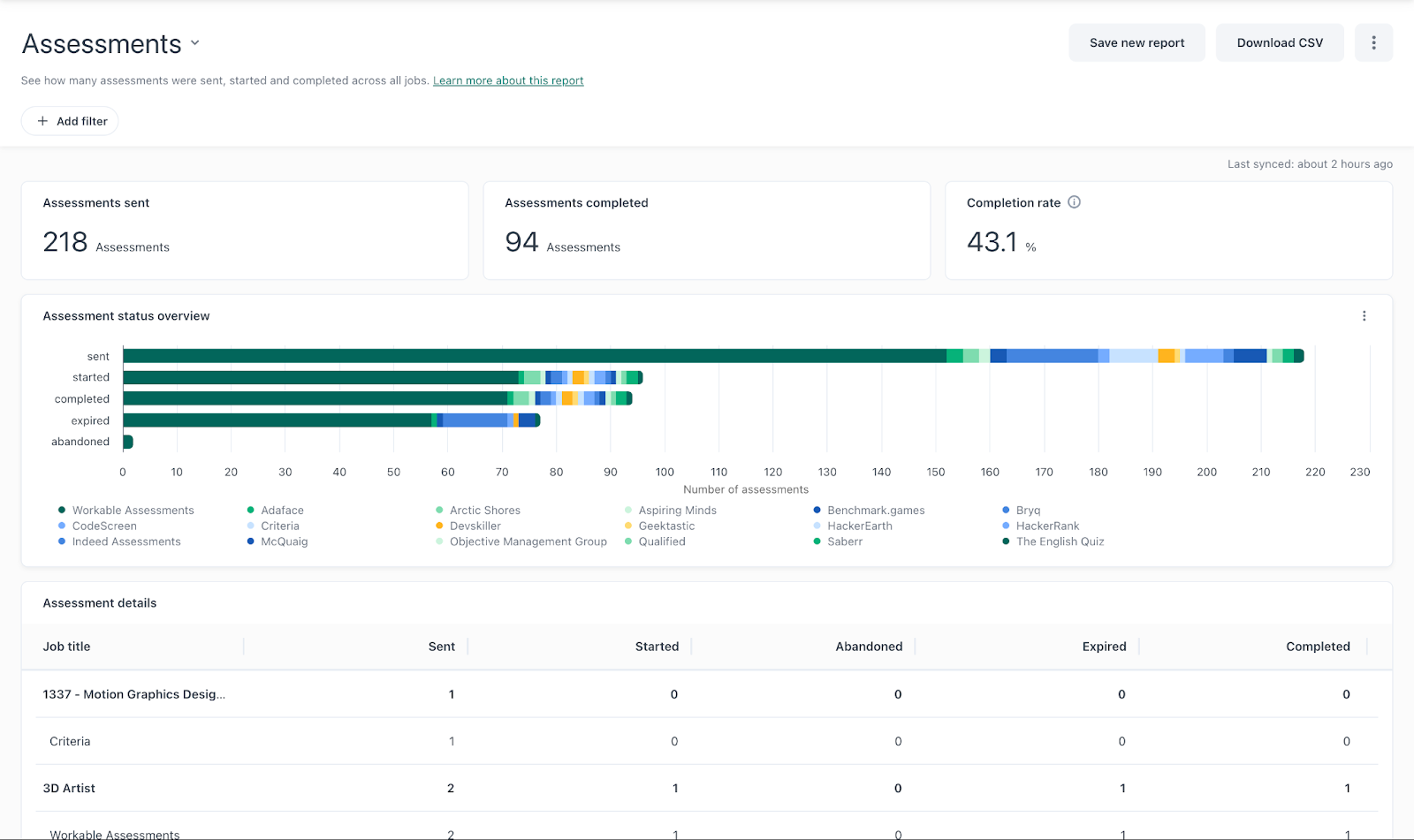Click the Save new report button

click(1137, 42)
